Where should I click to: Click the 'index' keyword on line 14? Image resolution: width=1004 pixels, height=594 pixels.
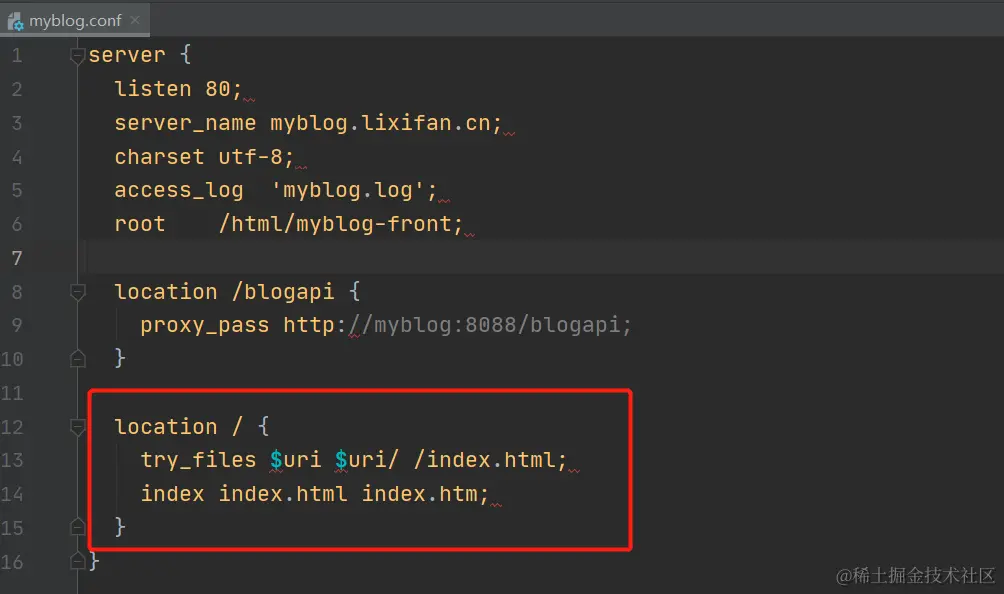tap(172, 494)
